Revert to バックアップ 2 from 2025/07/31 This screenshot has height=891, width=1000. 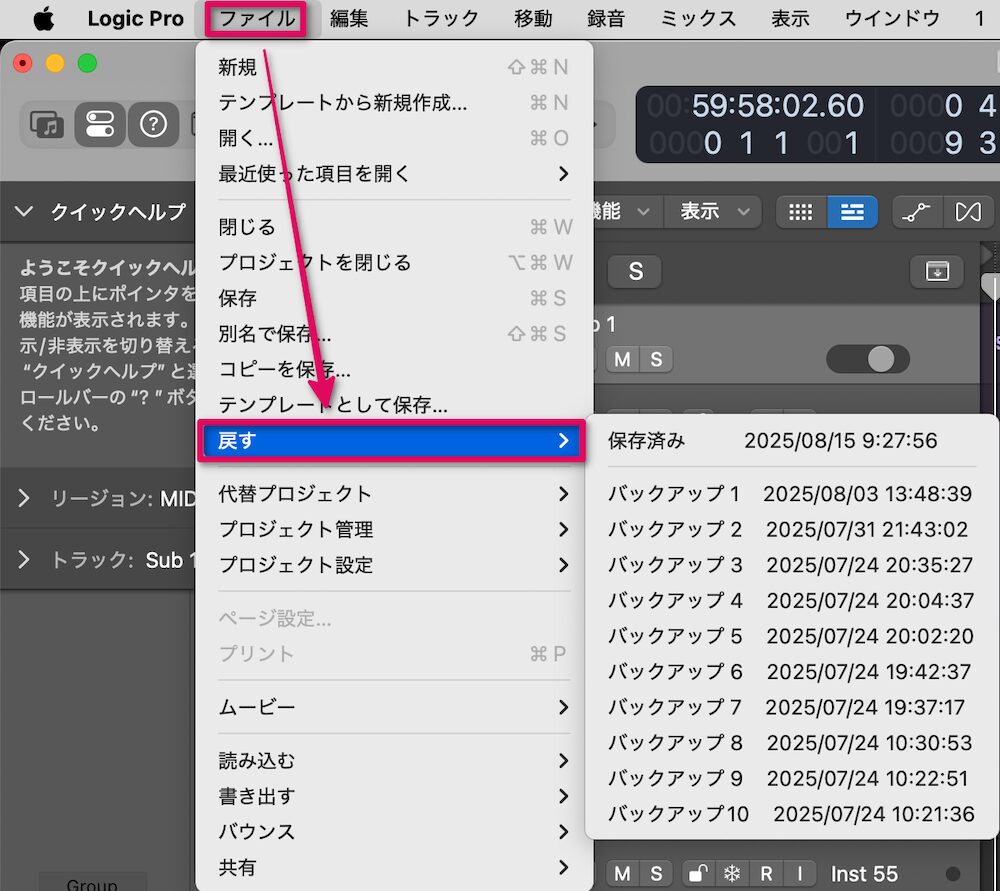791,529
